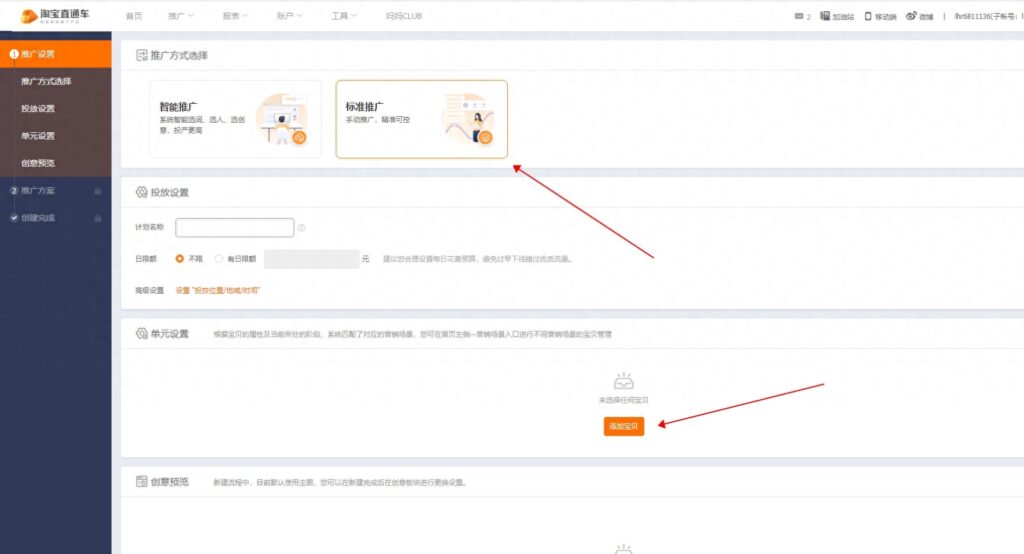The image size is (1024, 554).
Task: Select step 1 推广设置 in sidebar
Action: (x=56, y=54)
